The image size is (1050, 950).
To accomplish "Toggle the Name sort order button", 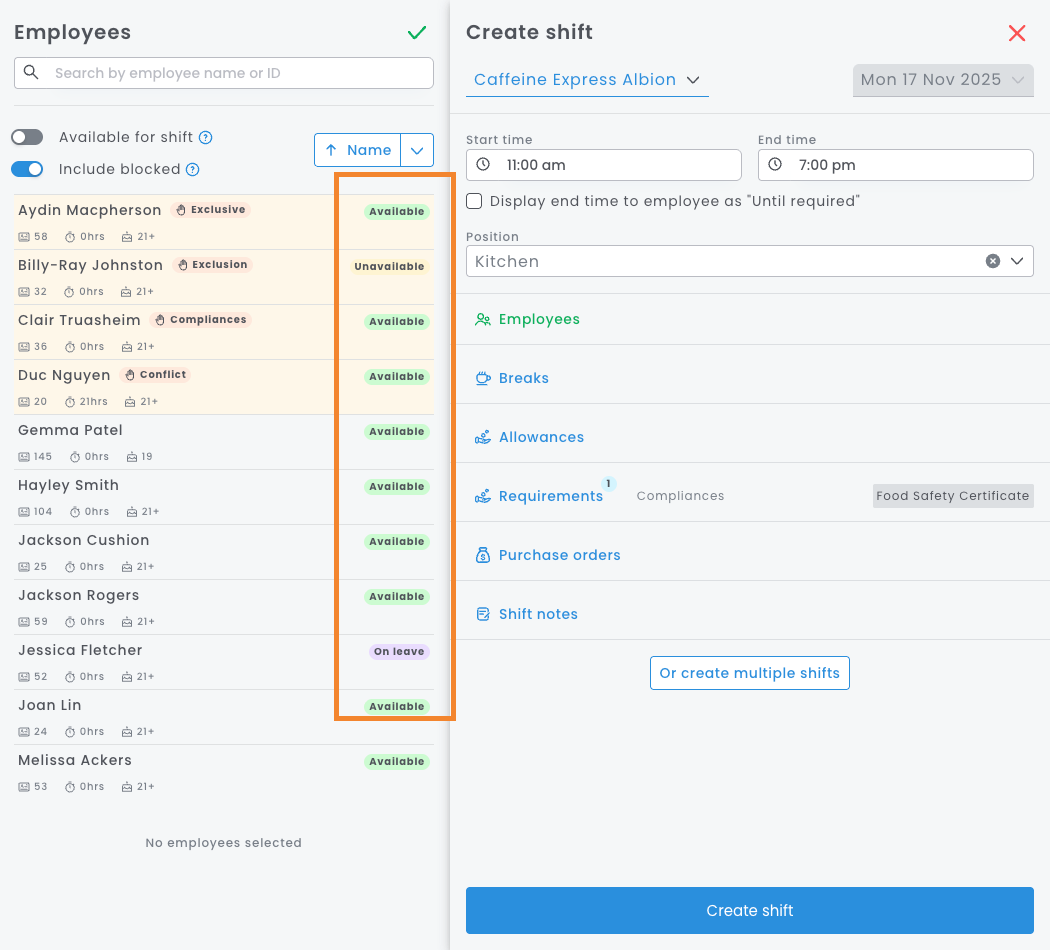I will pos(358,150).
